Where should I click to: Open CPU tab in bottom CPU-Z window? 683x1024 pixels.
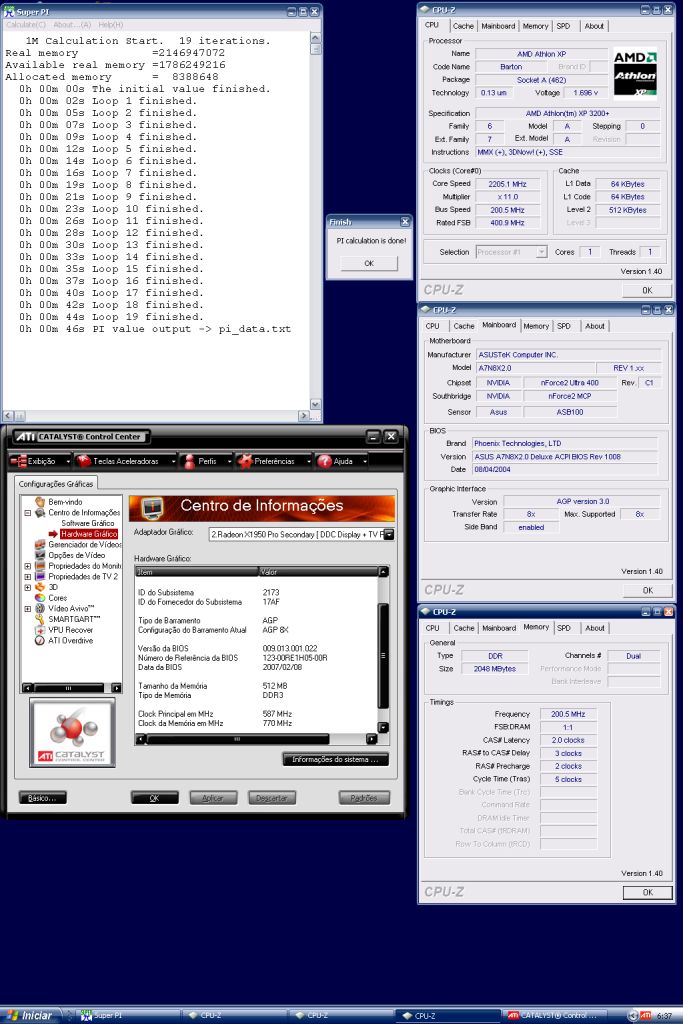click(432, 628)
